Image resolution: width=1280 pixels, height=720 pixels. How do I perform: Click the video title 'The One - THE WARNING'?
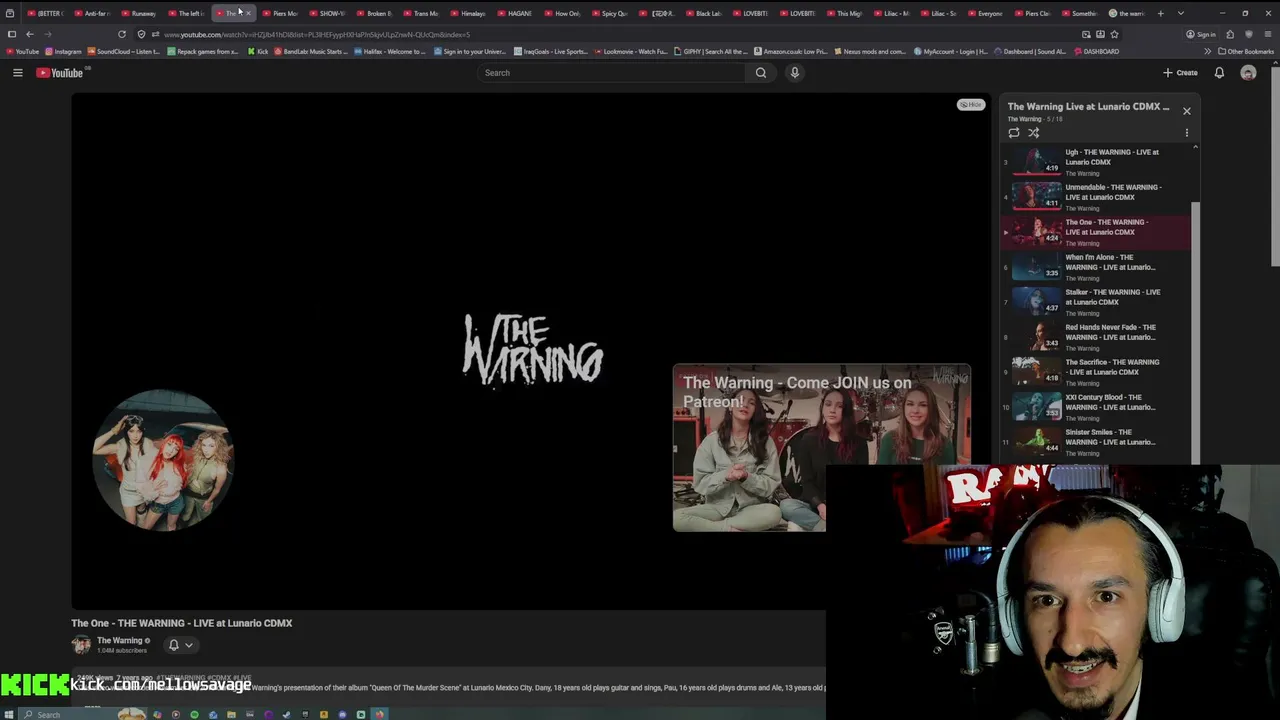(x=182, y=623)
